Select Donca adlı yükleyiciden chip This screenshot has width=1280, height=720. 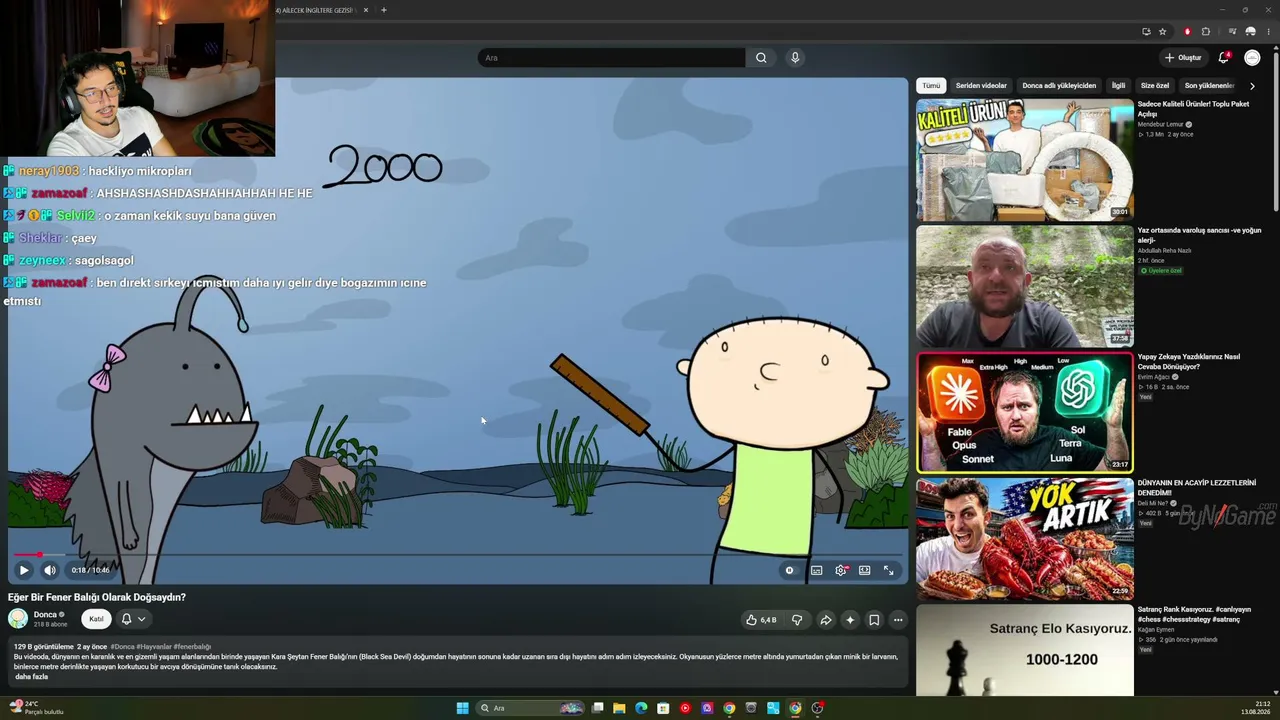click(x=1059, y=86)
